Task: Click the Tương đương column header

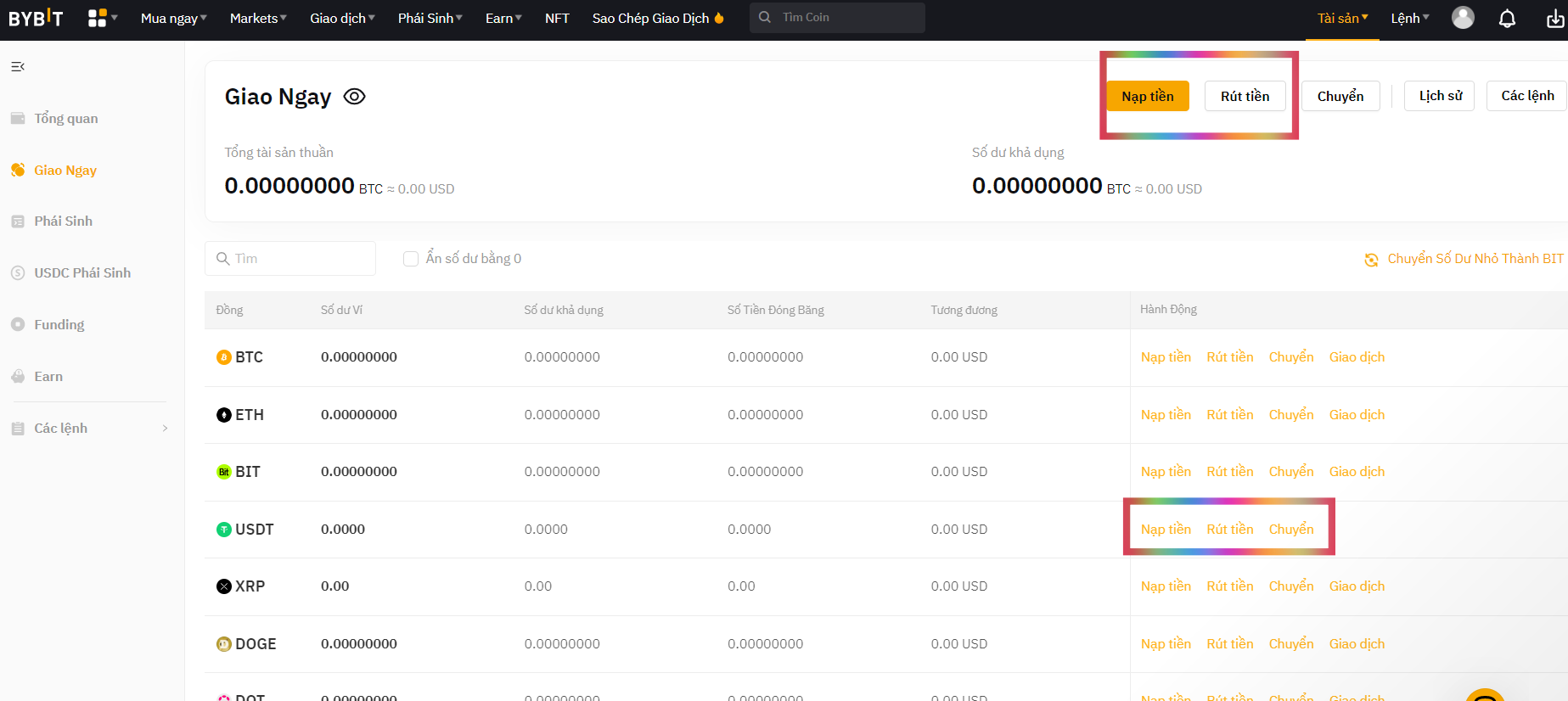Action: [x=964, y=310]
